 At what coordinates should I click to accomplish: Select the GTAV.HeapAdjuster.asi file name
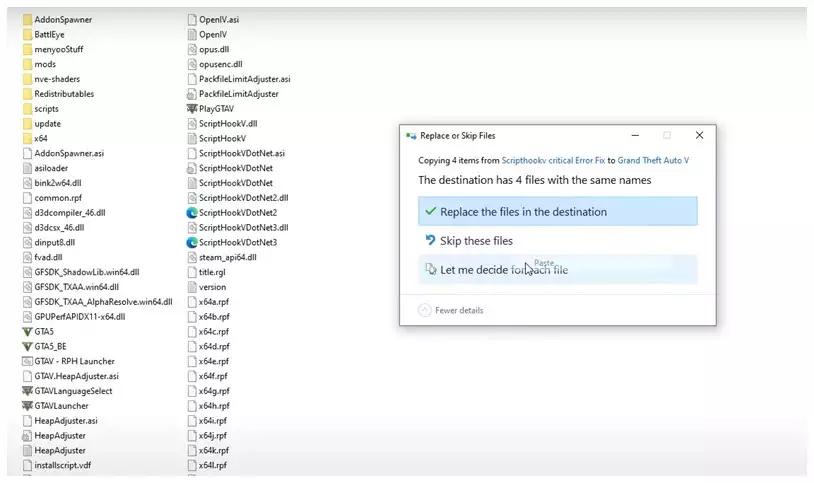click(77, 376)
